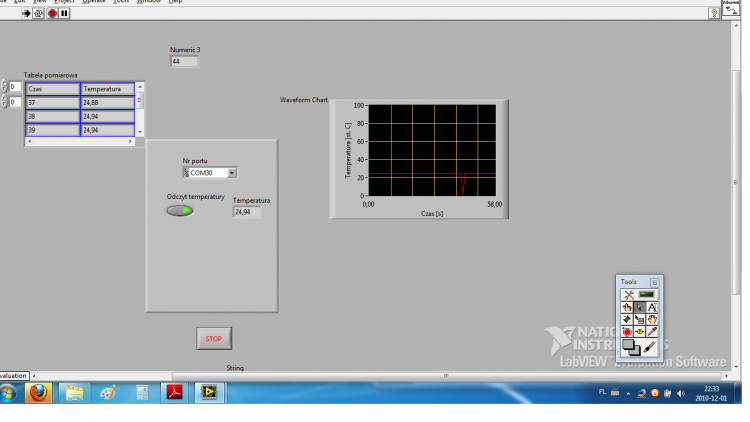
Task: Switch to LabVIEW taskbar button
Action: coord(209,393)
